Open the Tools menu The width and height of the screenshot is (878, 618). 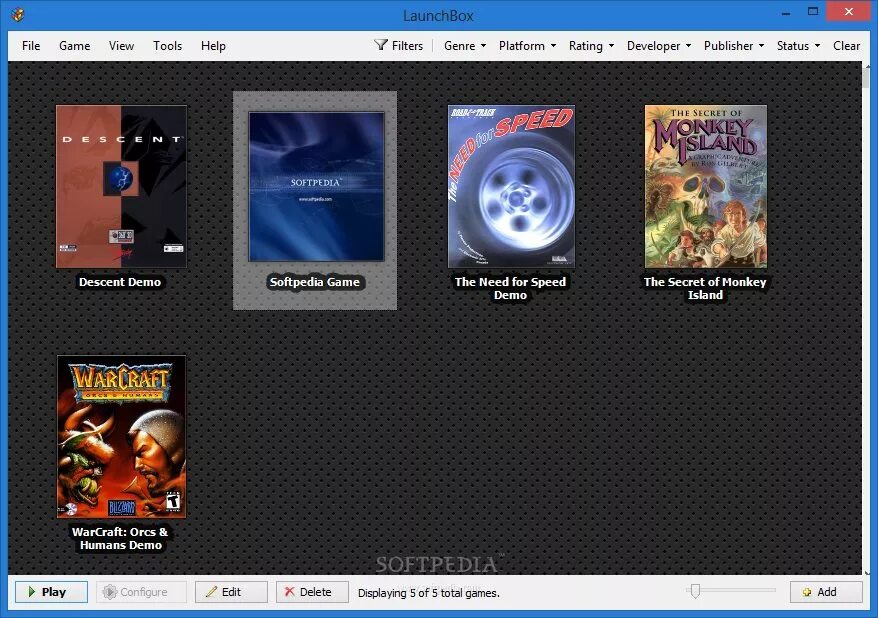167,46
